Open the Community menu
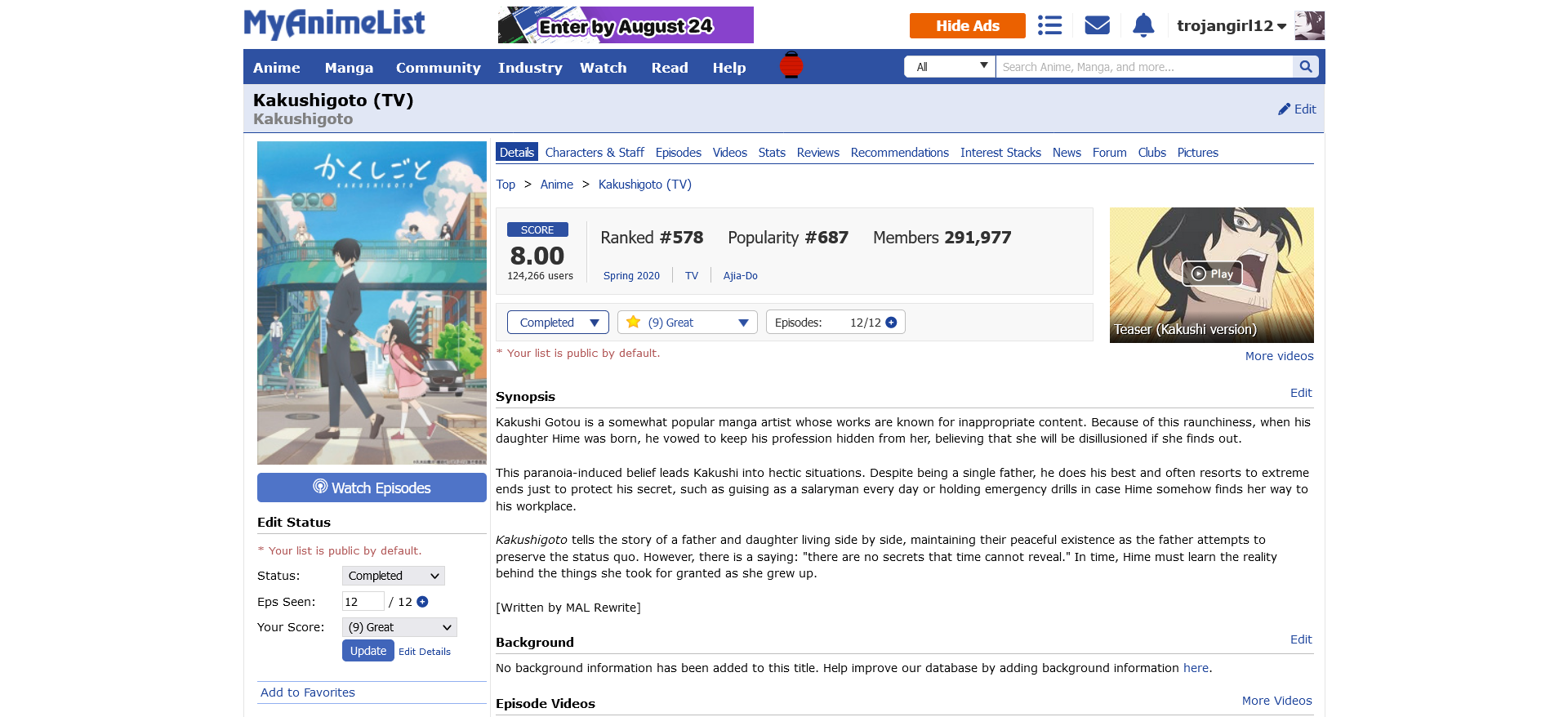The width and height of the screenshot is (1568, 717). tap(439, 68)
